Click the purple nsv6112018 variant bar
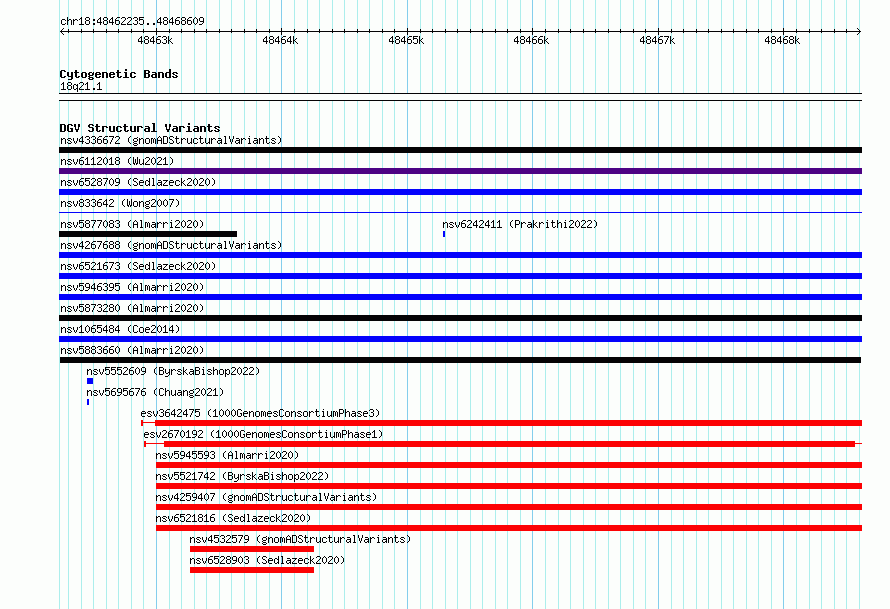The height and width of the screenshot is (609, 890). pos(460,171)
